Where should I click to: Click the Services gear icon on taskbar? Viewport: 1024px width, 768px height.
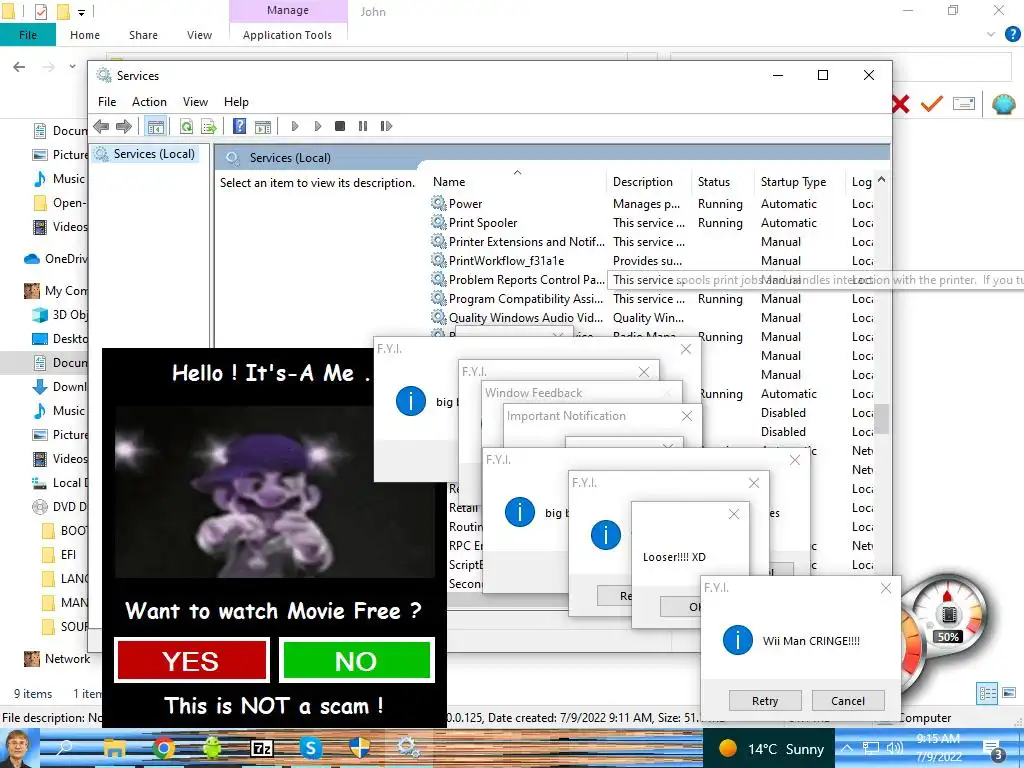tap(409, 747)
